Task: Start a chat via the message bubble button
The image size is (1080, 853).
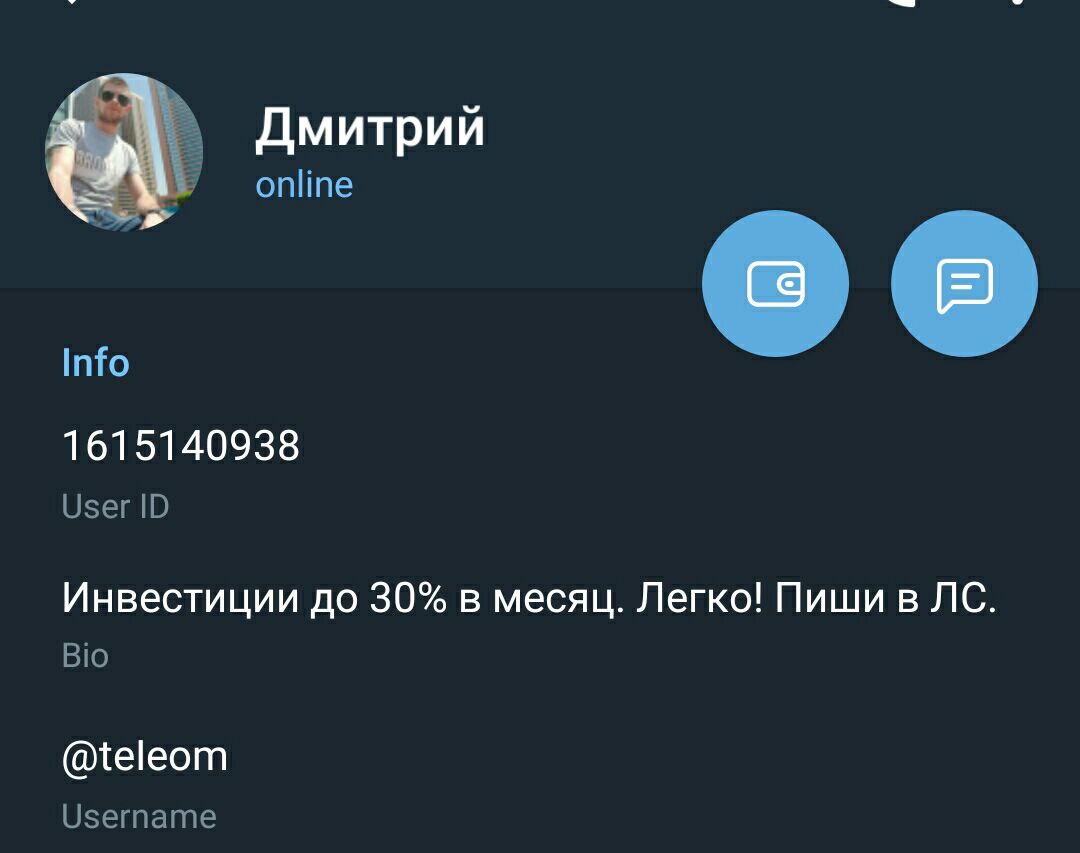Action: (964, 283)
